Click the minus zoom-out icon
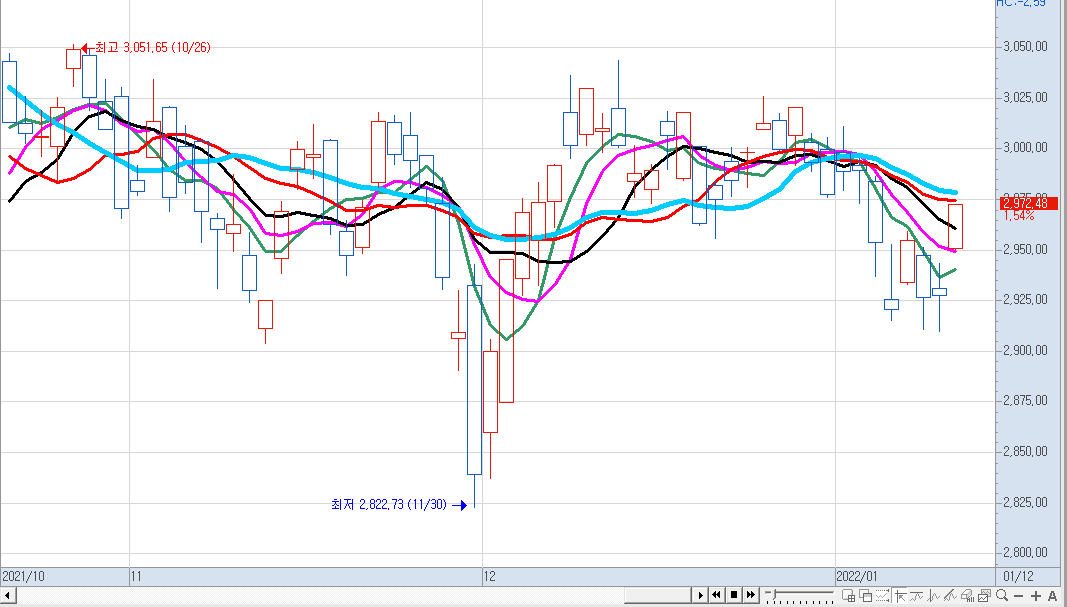This screenshot has height=607, width=1067. pos(1019,597)
